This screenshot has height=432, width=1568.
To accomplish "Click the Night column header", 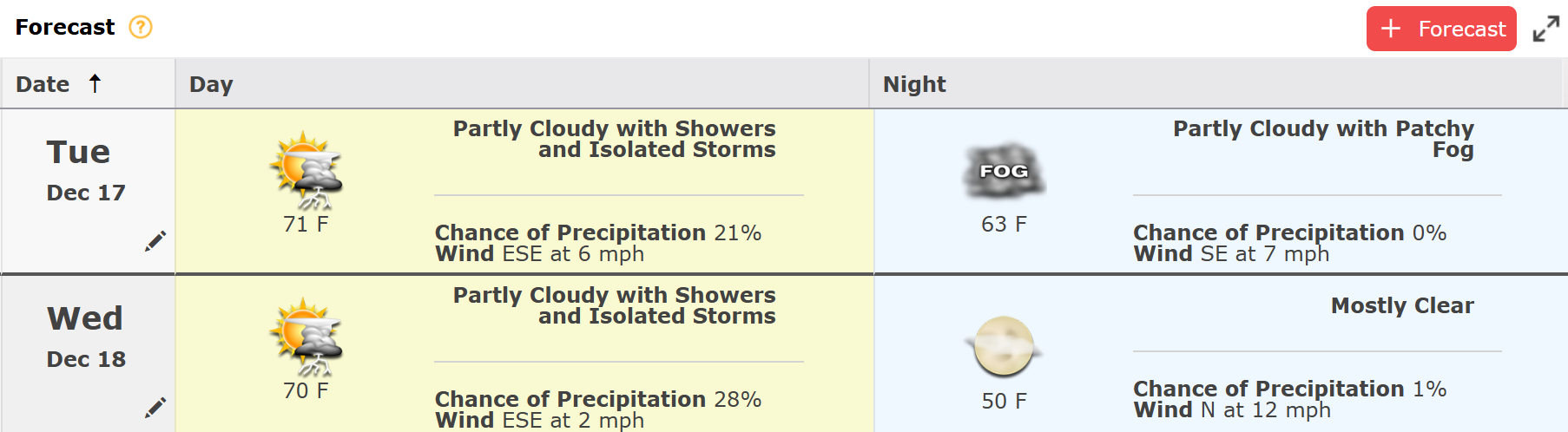I will (x=913, y=84).
